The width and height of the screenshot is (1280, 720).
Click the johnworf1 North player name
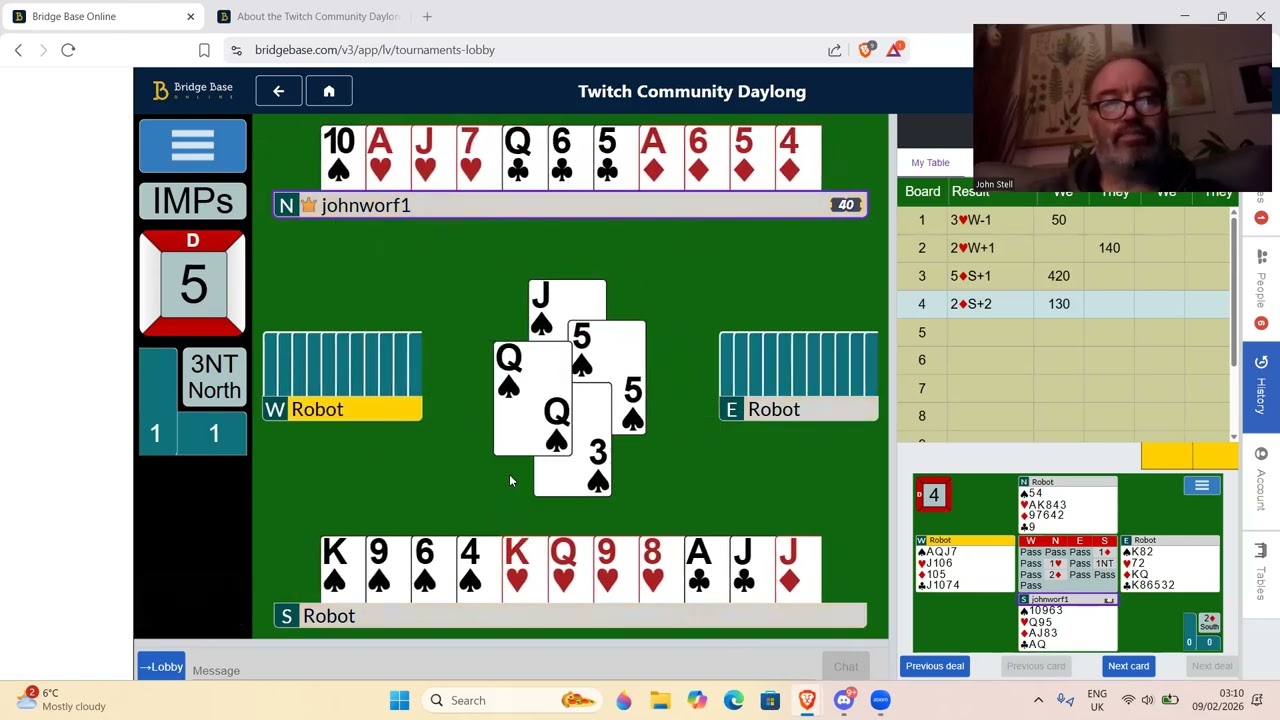point(365,205)
